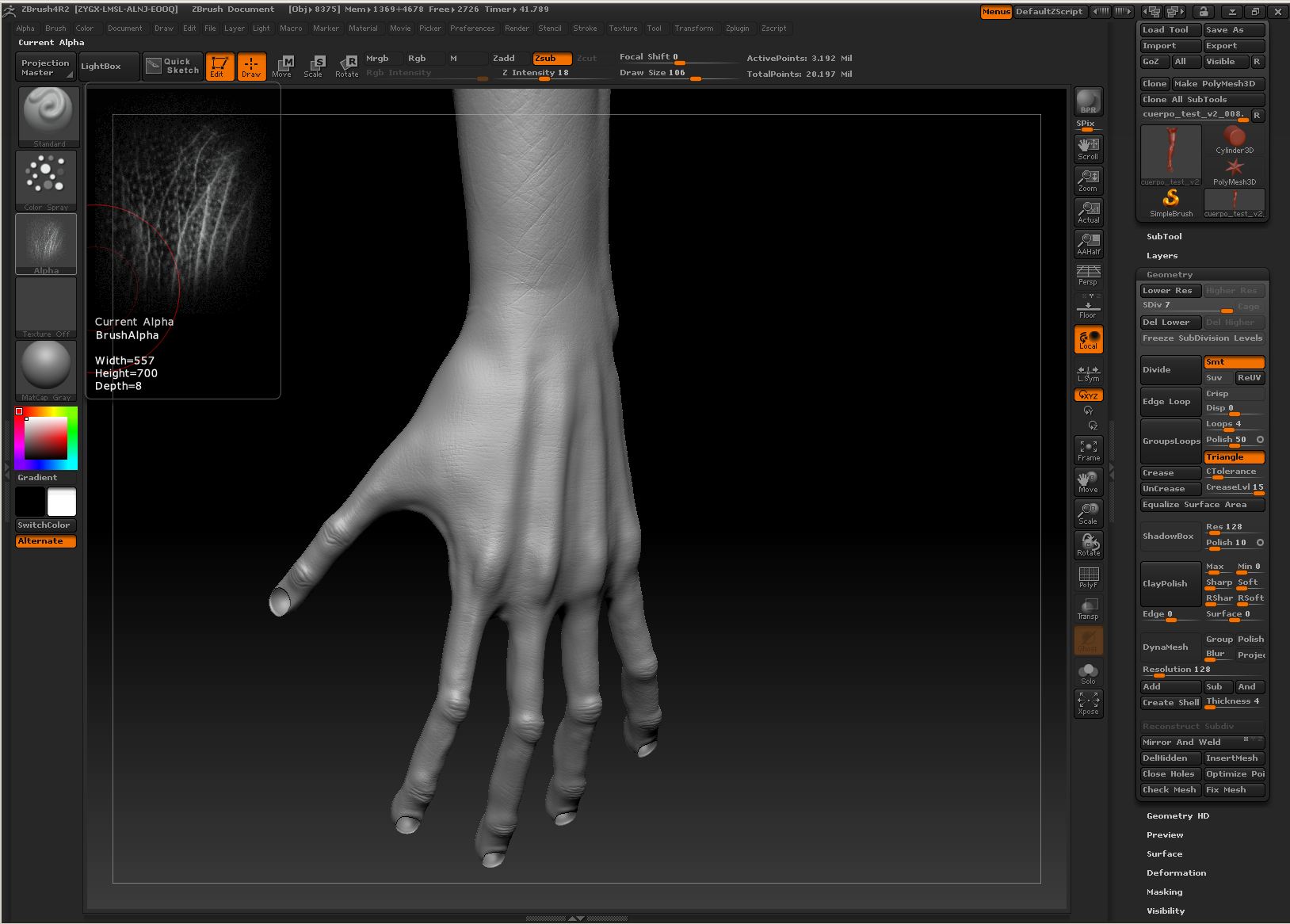Click the Scroll document icon
1290x924 pixels.
pos(1088,148)
